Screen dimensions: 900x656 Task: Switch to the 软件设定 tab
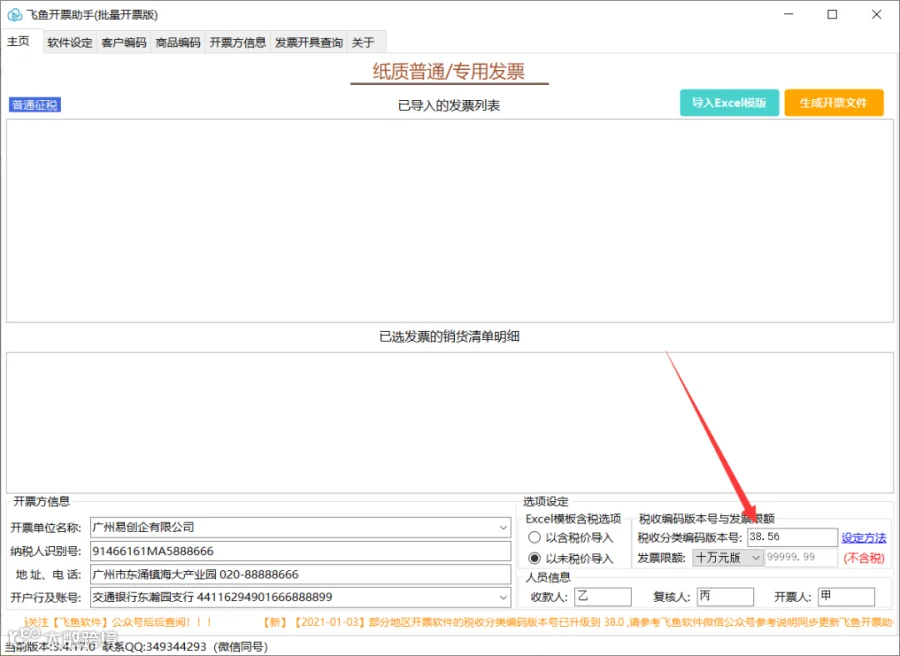click(70, 42)
